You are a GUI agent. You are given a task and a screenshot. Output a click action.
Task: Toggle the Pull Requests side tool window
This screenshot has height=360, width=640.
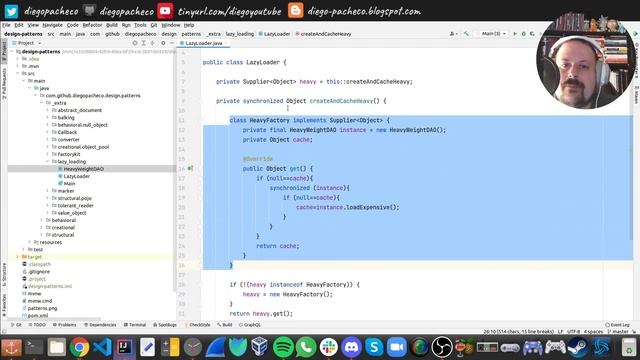point(4,84)
